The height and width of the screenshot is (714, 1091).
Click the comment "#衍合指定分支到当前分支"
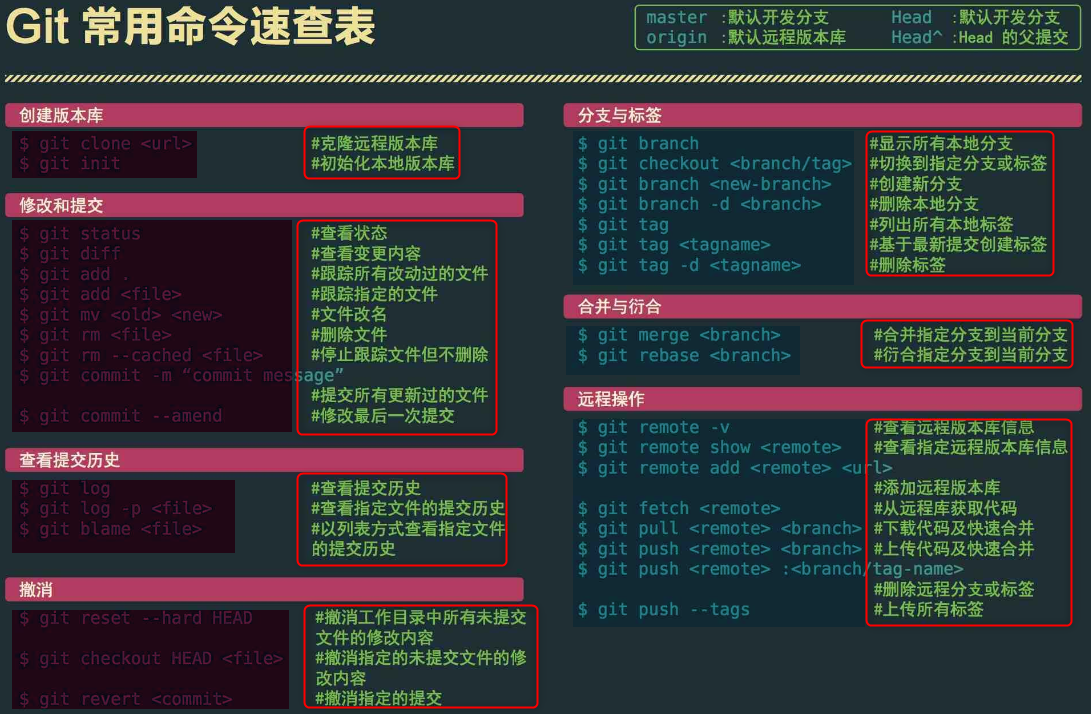point(971,355)
